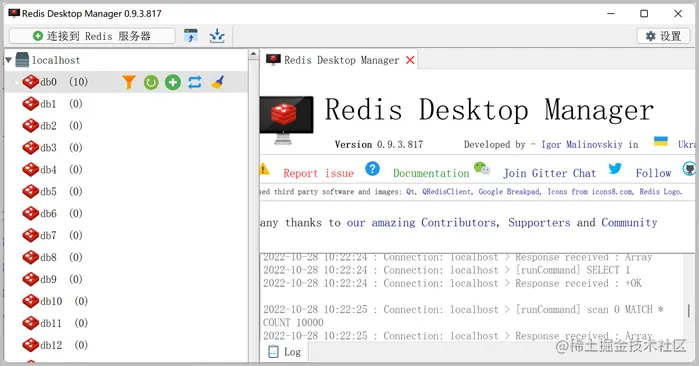Click the GitHub icon at right edge

(689, 169)
